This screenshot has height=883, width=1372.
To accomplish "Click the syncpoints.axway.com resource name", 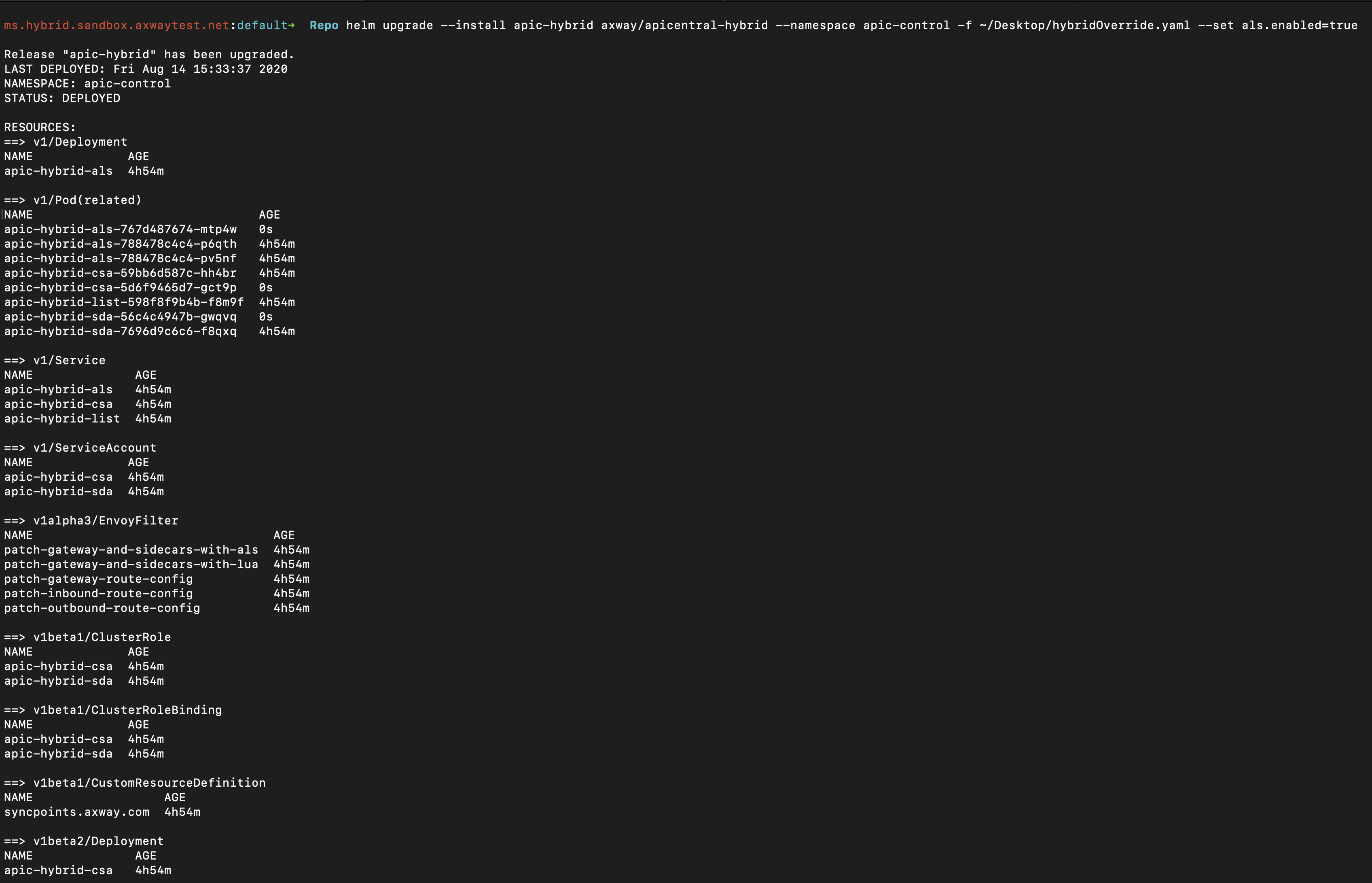I will (x=76, y=812).
